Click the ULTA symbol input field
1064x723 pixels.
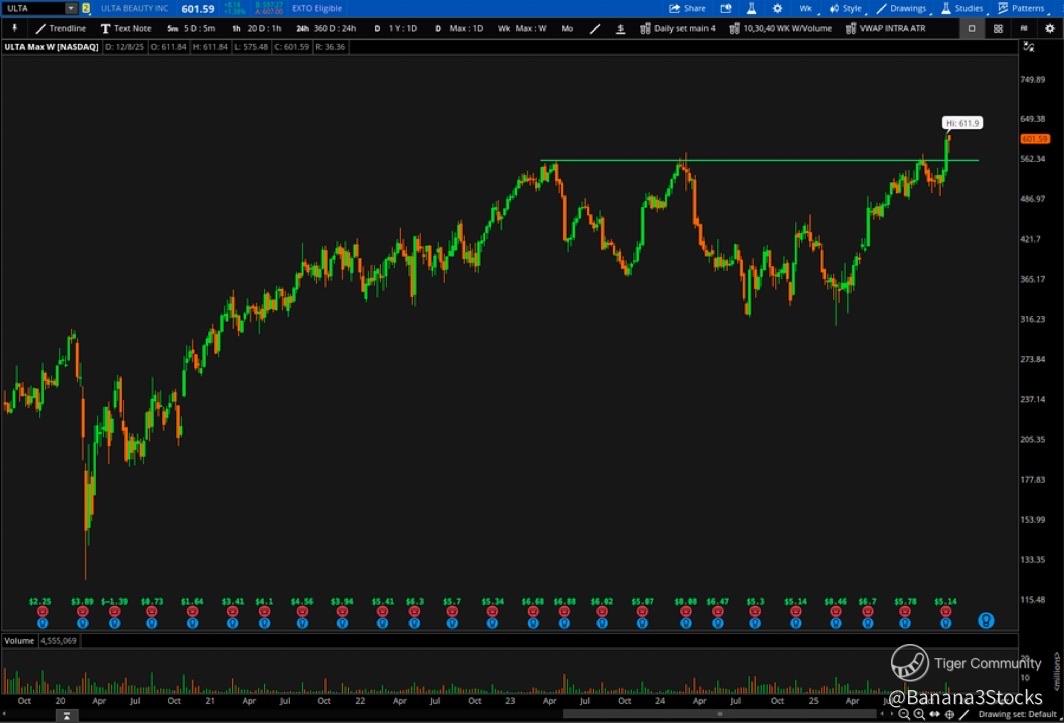pyautogui.click(x=33, y=8)
